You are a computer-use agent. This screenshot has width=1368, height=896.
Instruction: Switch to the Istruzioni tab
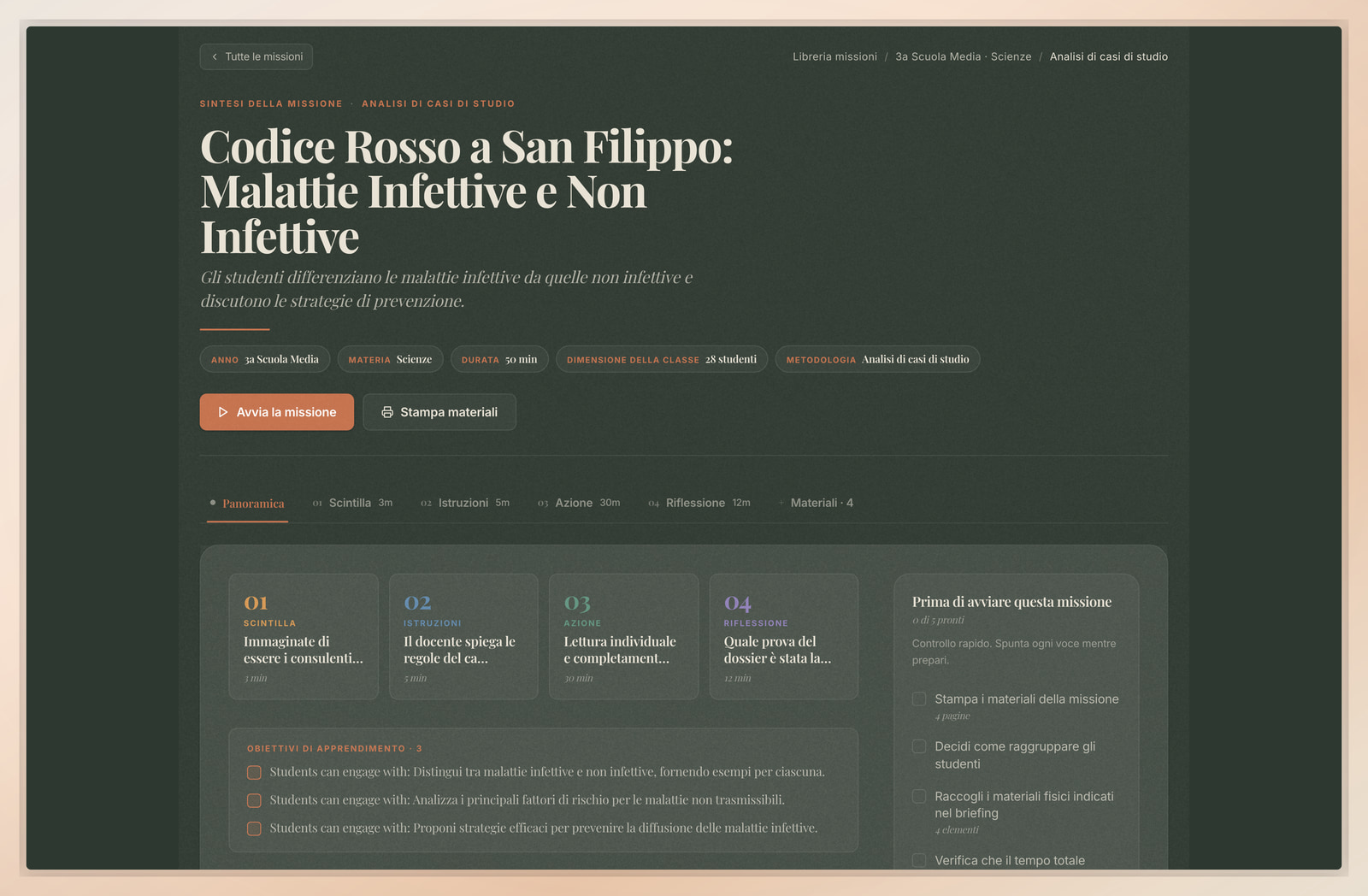pos(465,503)
